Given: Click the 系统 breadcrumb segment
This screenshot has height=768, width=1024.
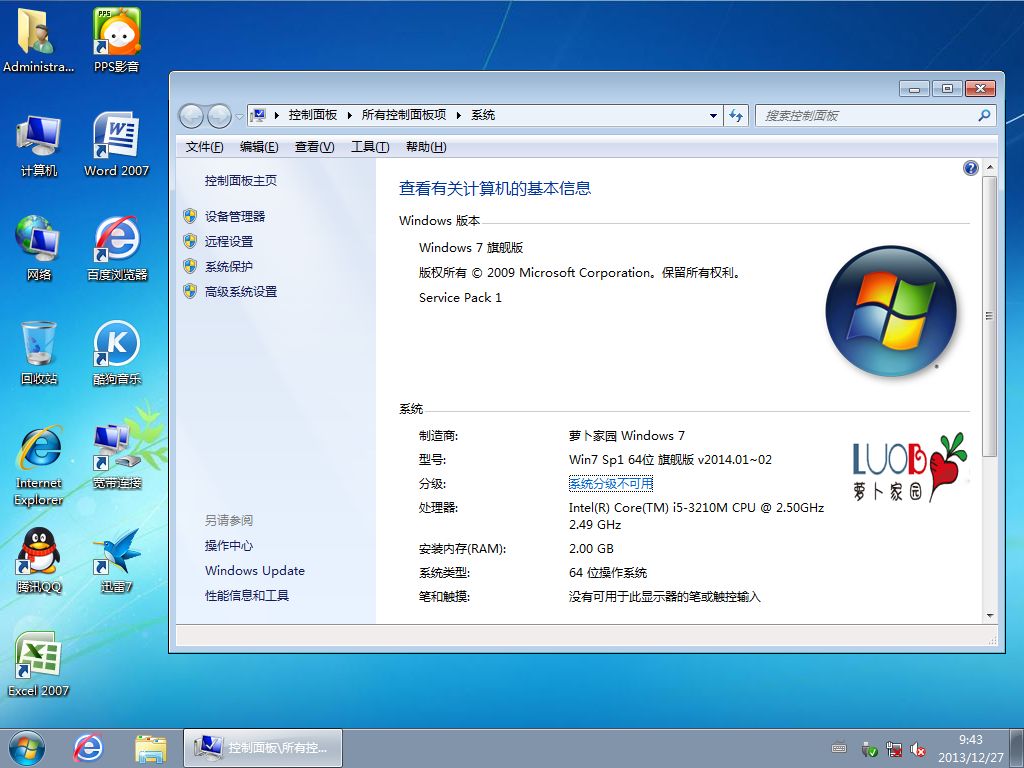Looking at the screenshot, I should pyautogui.click(x=483, y=116).
